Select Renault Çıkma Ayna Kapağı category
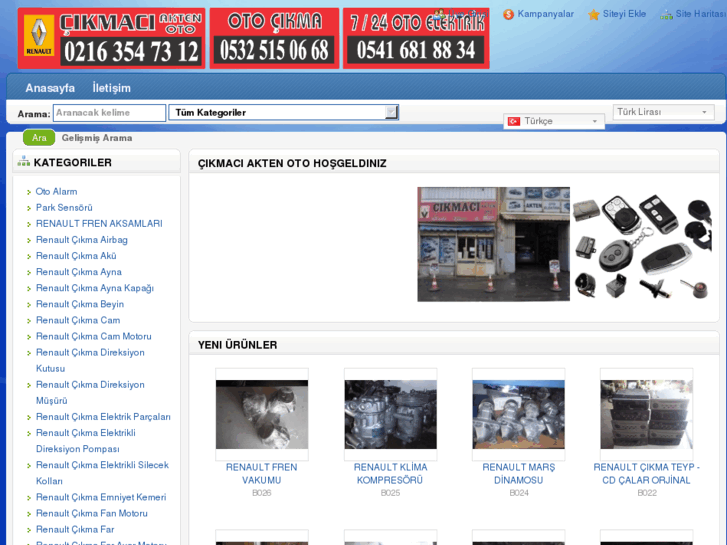The width and height of the screenshot is (727, 545). point(95,288)
